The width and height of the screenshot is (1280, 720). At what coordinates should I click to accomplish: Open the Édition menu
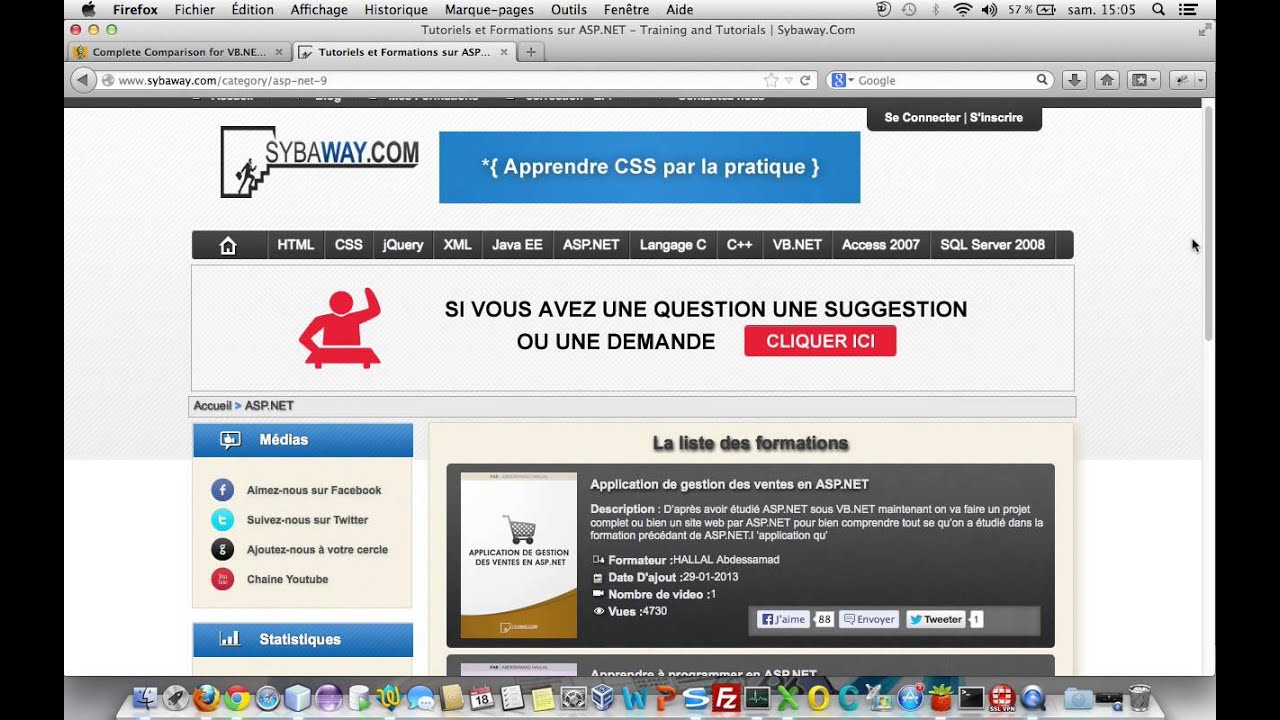pos(252,9)
